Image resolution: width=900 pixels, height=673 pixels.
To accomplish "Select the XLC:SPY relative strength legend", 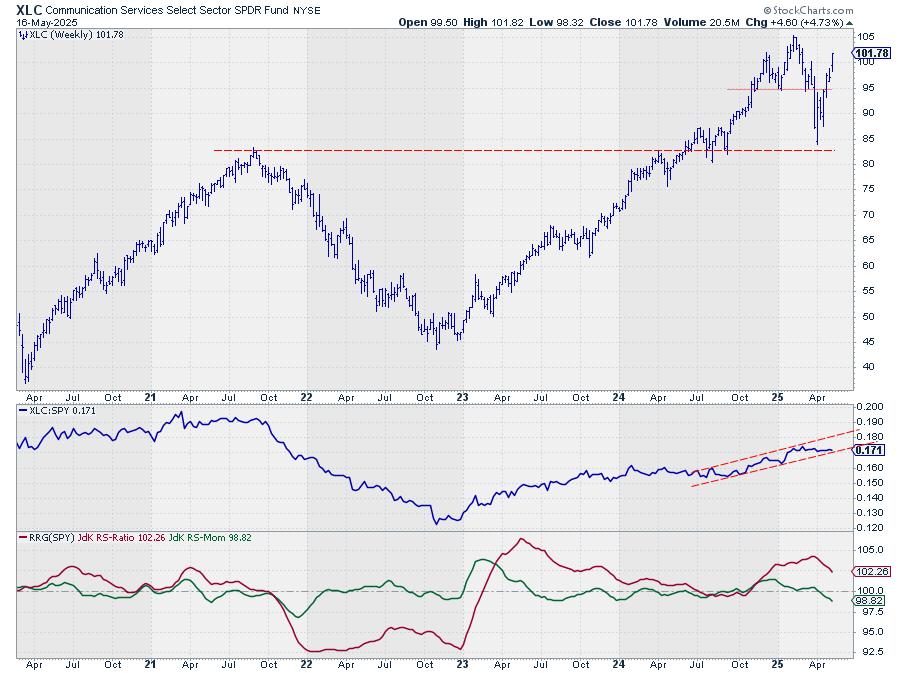I will (56, 410).
